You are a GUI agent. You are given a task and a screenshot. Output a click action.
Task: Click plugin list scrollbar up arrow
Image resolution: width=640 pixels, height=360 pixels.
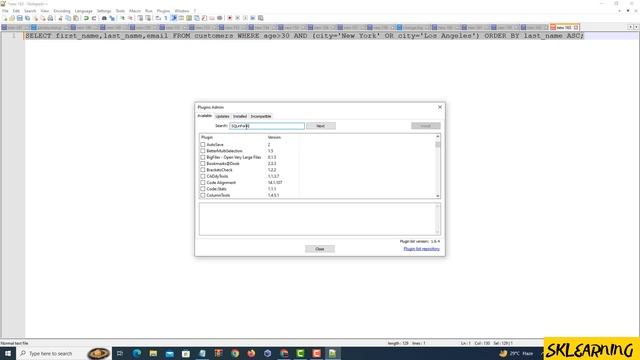438,137
